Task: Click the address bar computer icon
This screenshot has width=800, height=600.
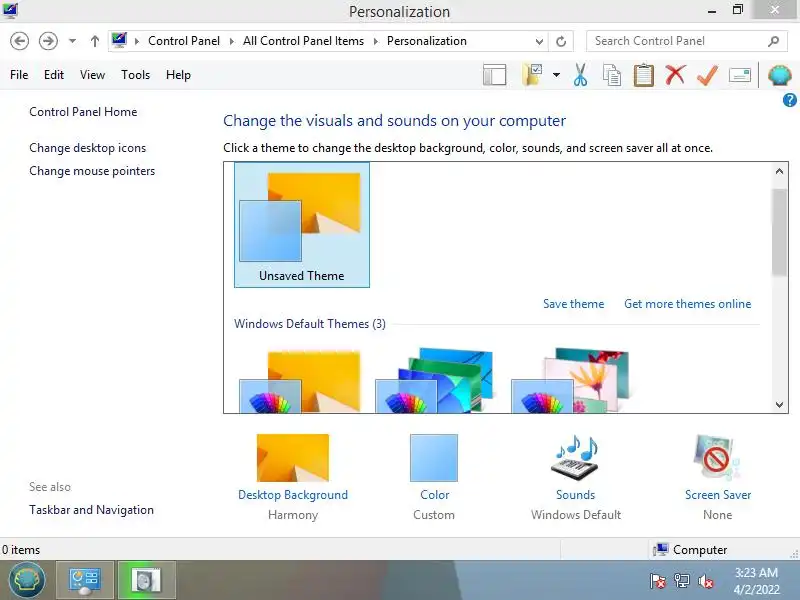Action: (119, 40)
